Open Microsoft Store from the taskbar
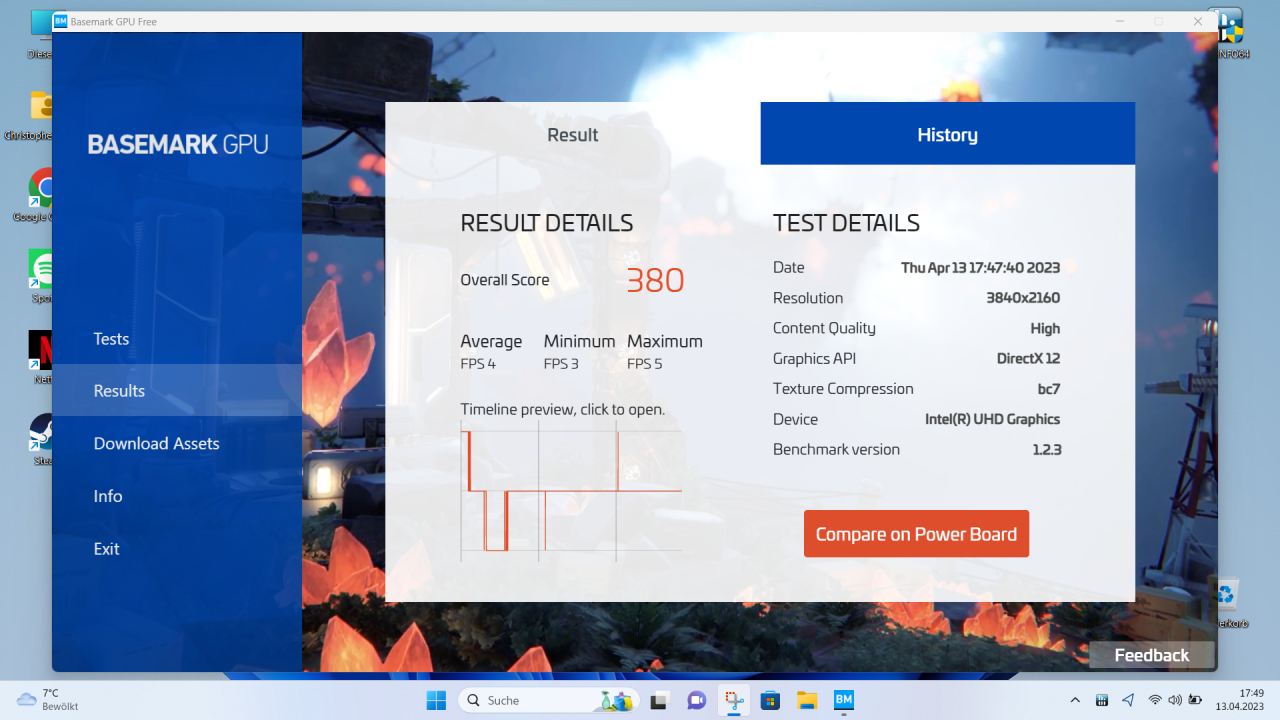The image size is (1280, 720). [770, 700]
